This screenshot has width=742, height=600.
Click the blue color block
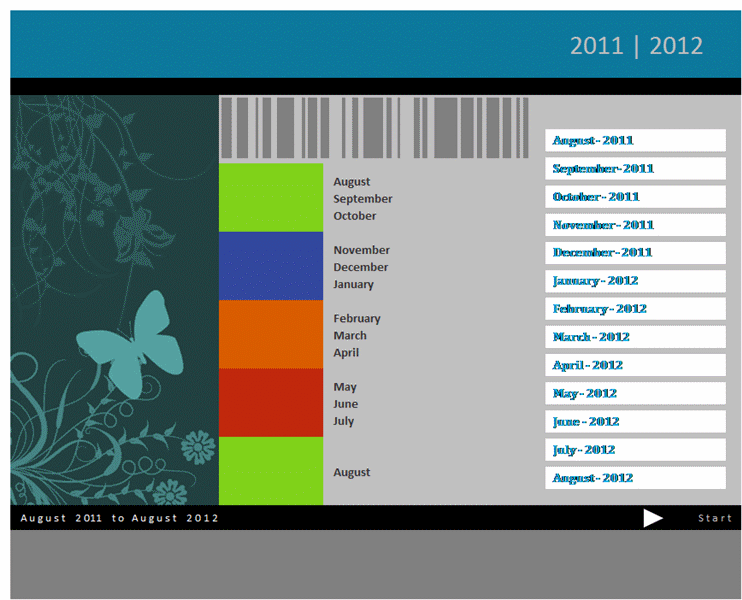(x=271, y=266)
